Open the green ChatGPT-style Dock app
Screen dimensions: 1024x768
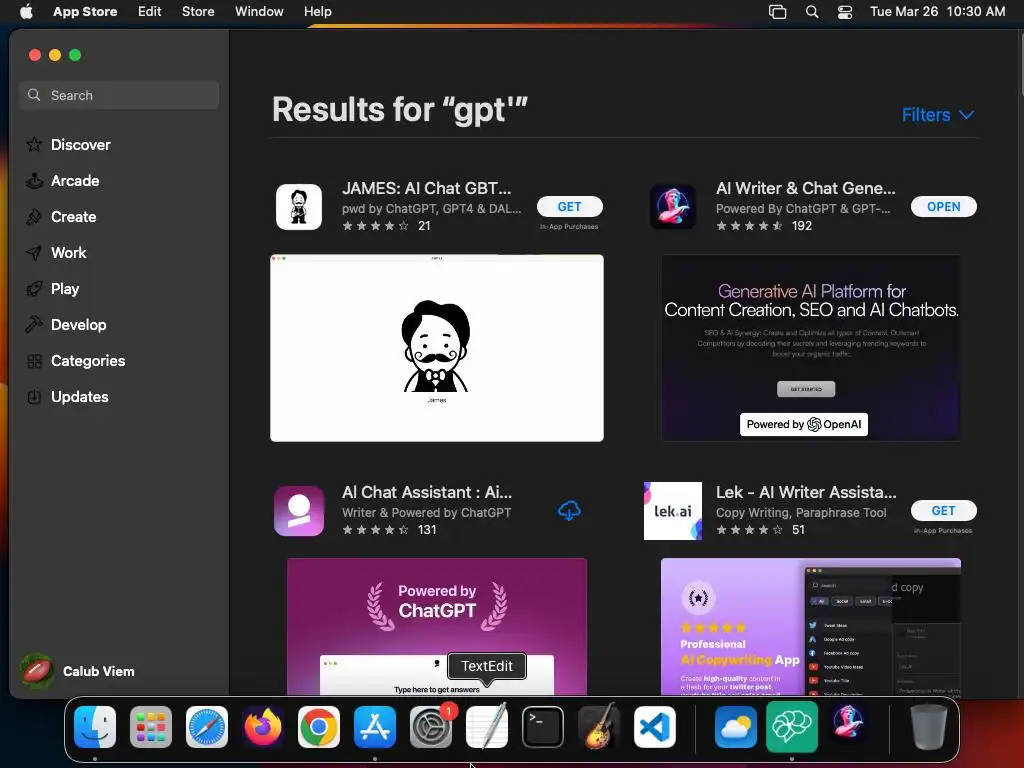(x=792, y=726)
